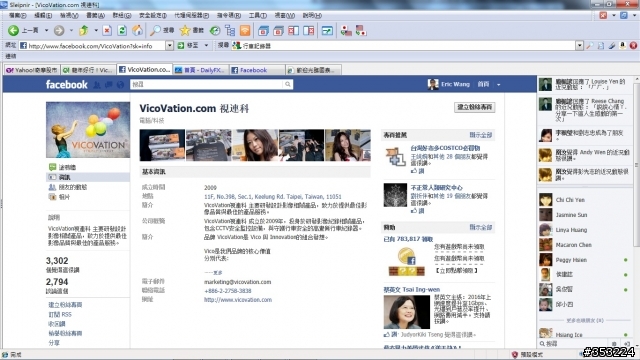Open the File menu (F)

coord(18,16)
